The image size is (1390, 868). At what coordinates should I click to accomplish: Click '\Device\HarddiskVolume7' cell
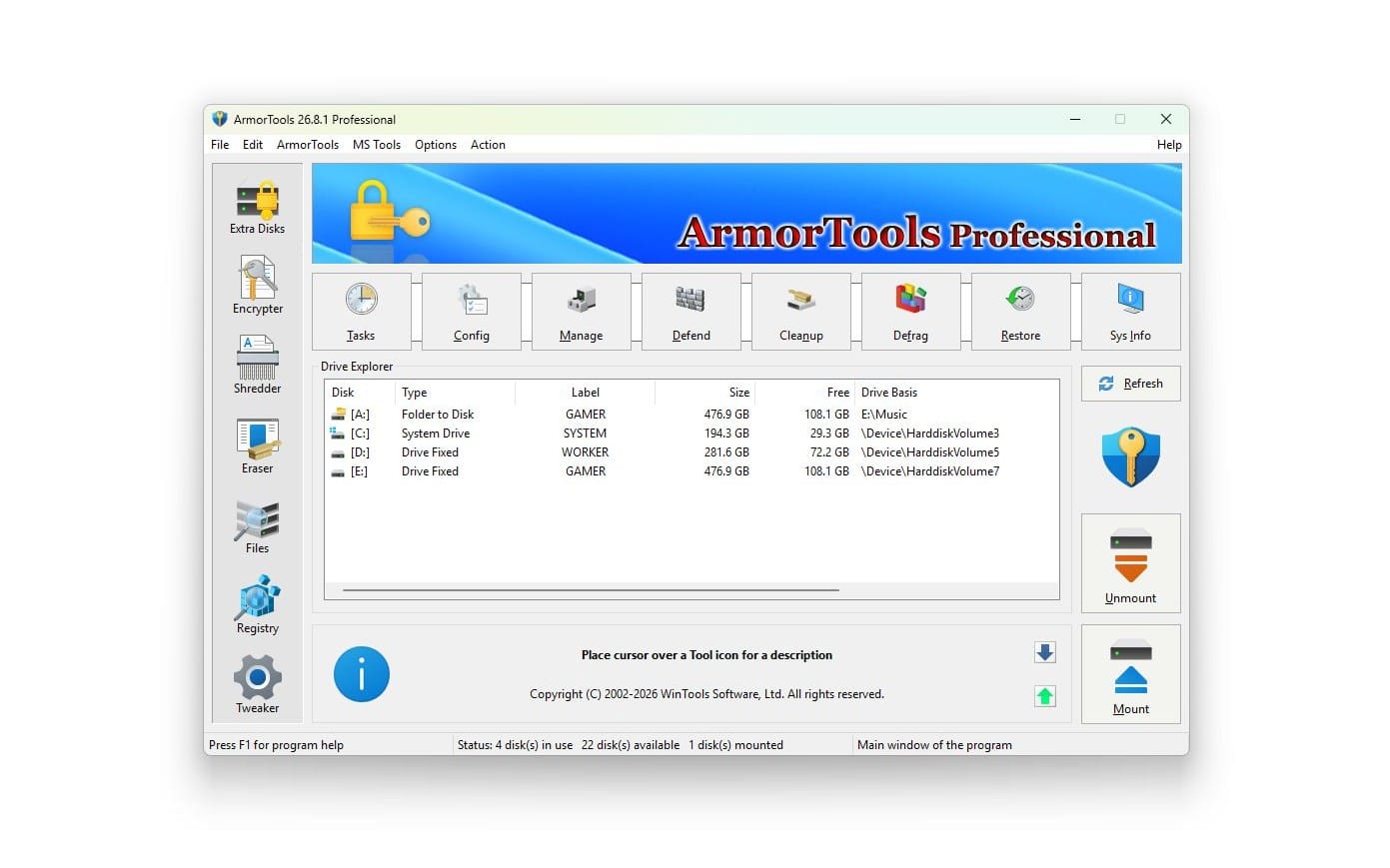(930, 471)
